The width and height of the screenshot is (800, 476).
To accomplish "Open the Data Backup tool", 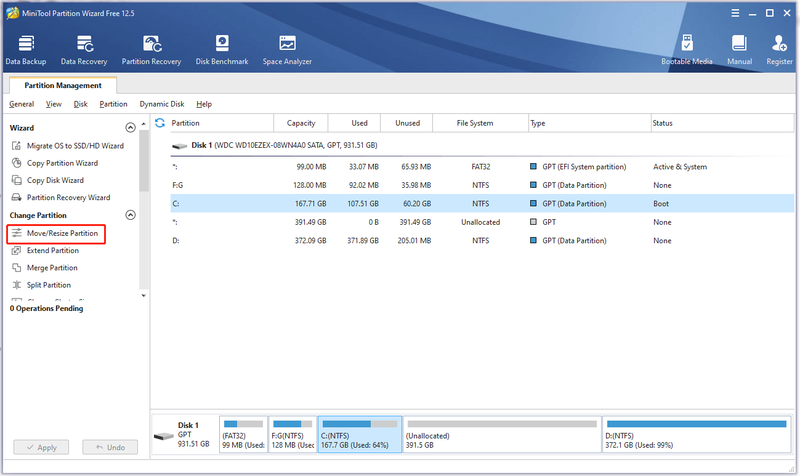I will [26, 50].
